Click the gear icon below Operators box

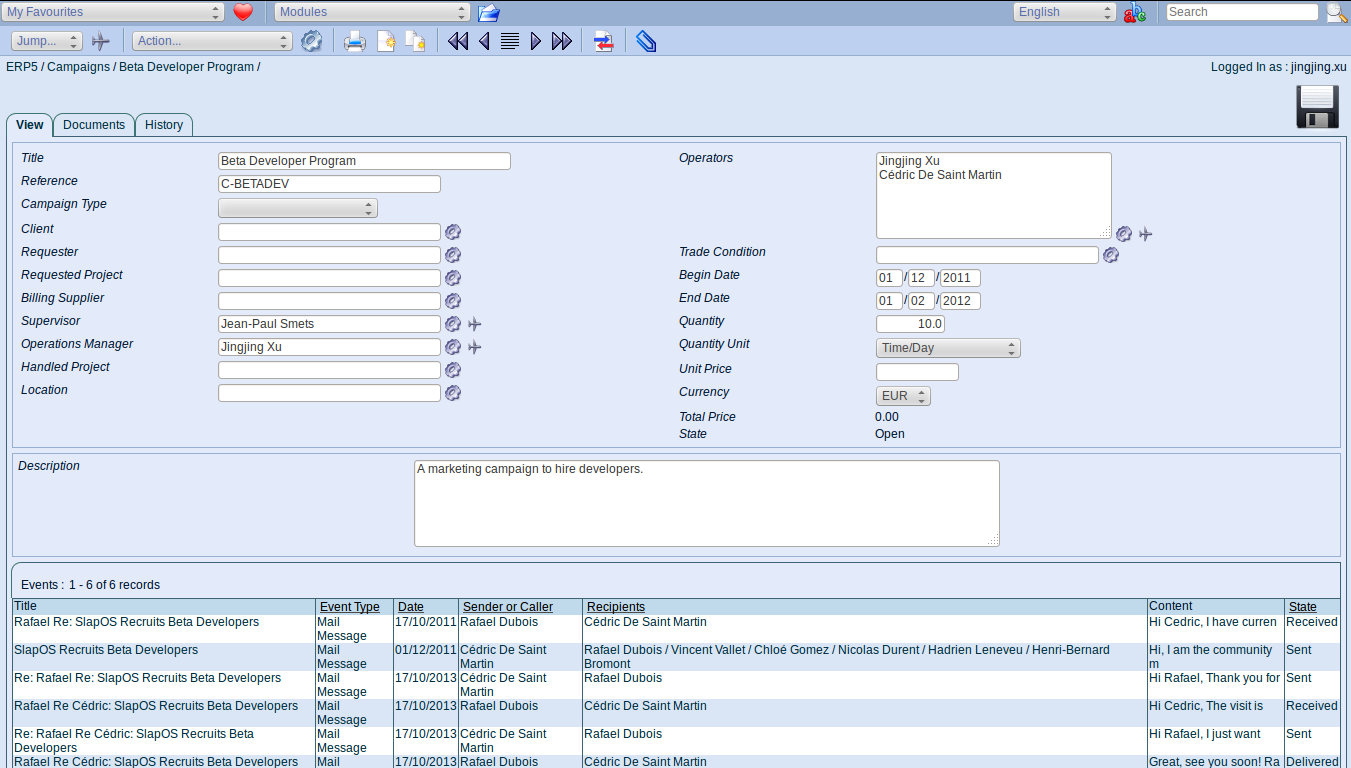(1124, 234)
